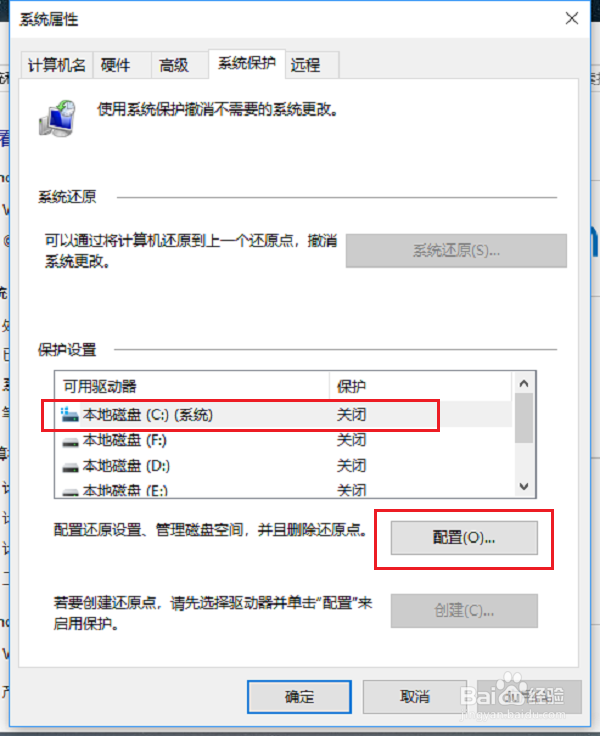600x736 pixels.
Task: Close the 系统属性 dialog with X
Action: tap(571, 19)
